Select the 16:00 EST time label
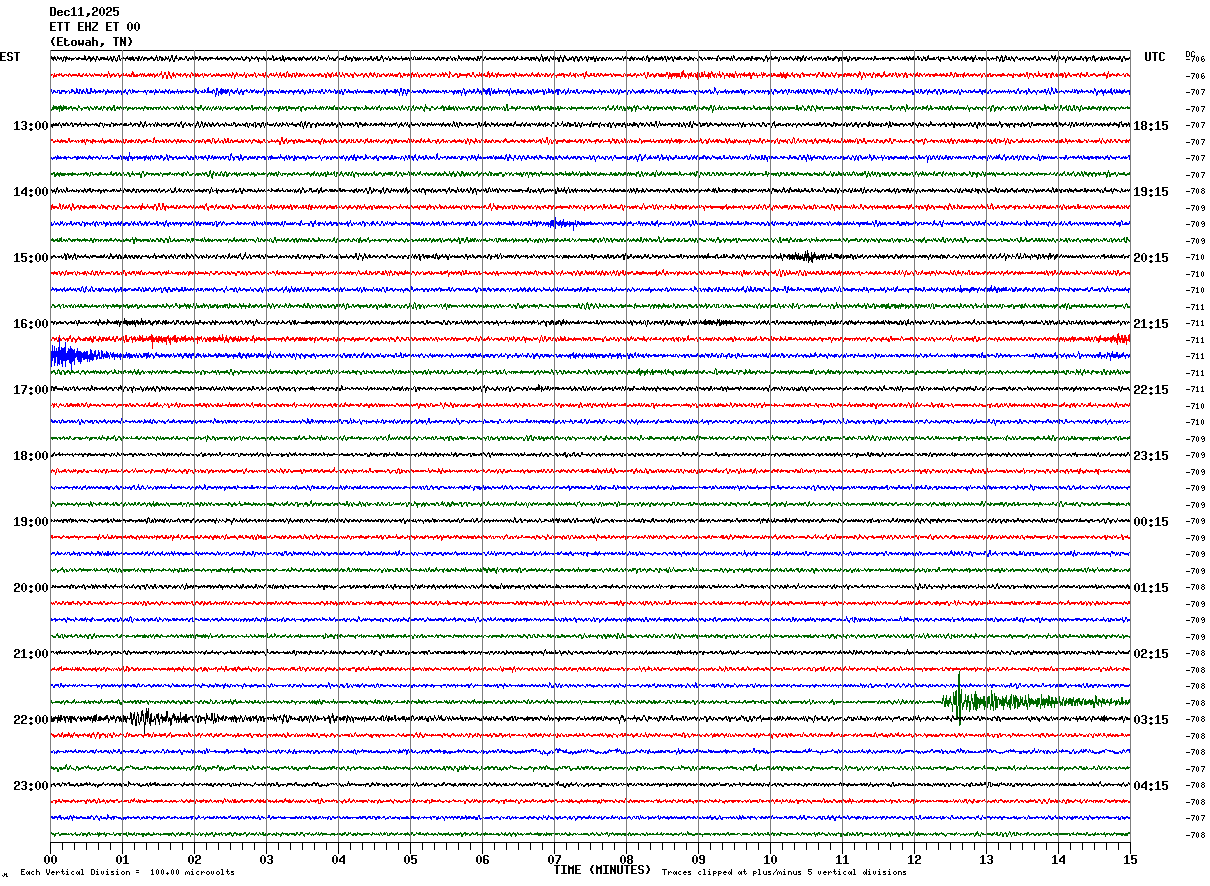The image size is (1210, 886). 30,324
